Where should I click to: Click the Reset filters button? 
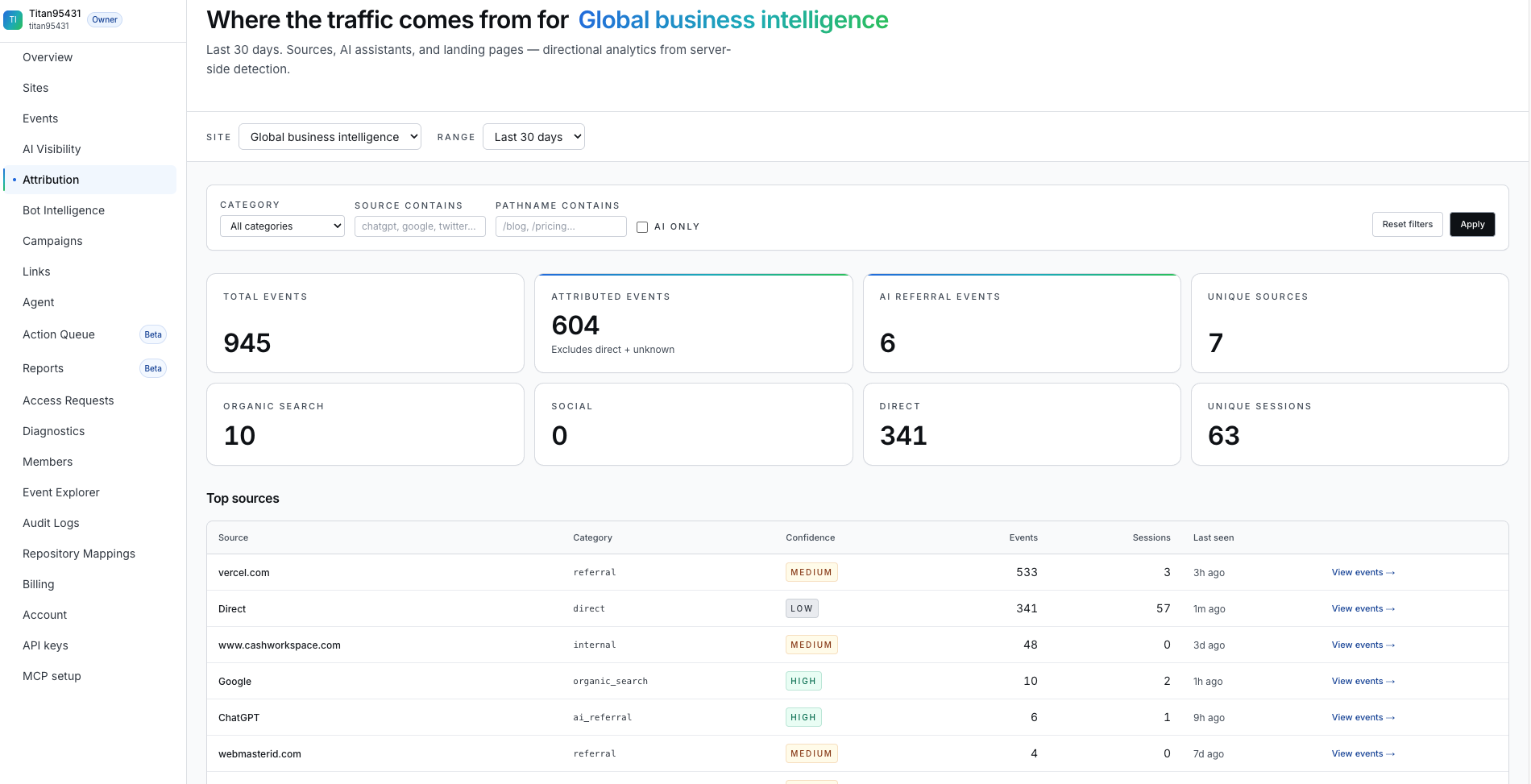[1407, 224]
